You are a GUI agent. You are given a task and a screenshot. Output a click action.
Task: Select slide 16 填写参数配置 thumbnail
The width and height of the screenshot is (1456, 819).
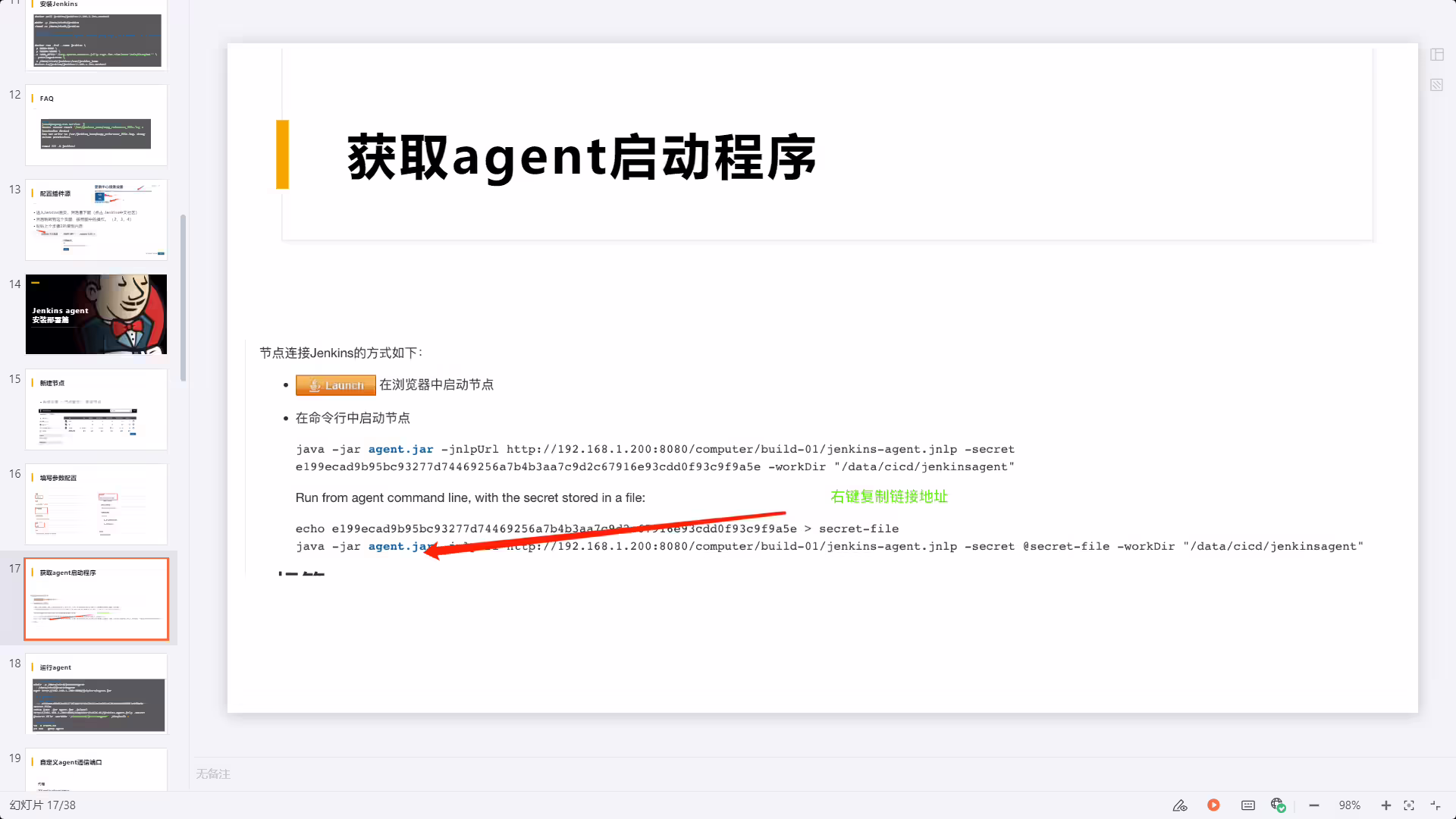coord(96,504)
